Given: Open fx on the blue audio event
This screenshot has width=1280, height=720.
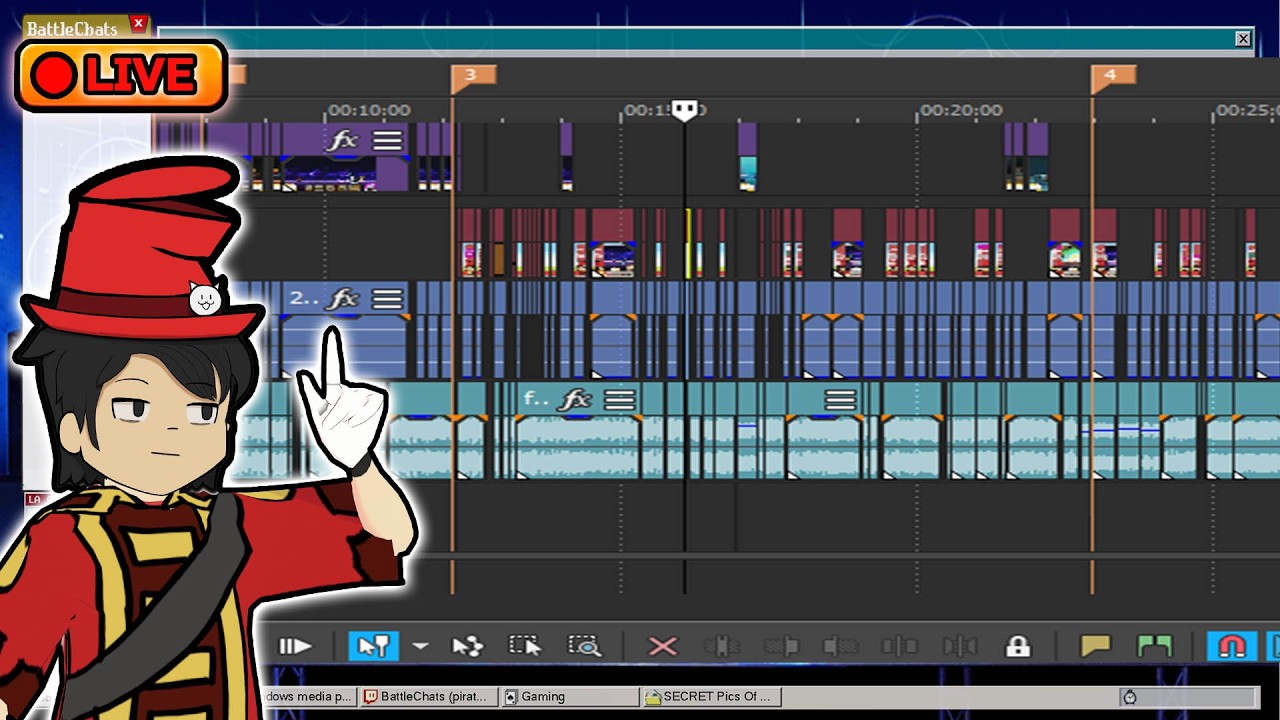Looking at the screenshot, I should click(343, 298).
